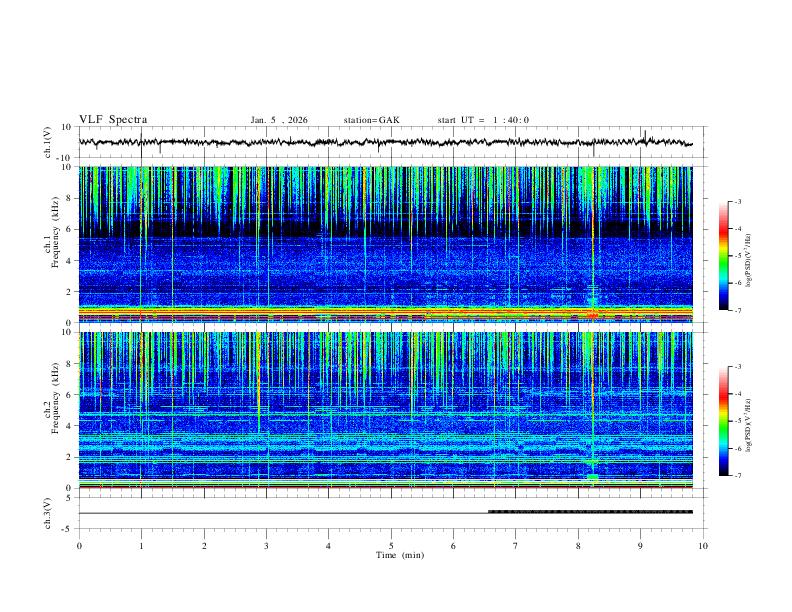This screenshot has width=792, height=612.
Task: Click the "-5" value on ch.2 color bar
Action: coord(737,421)
